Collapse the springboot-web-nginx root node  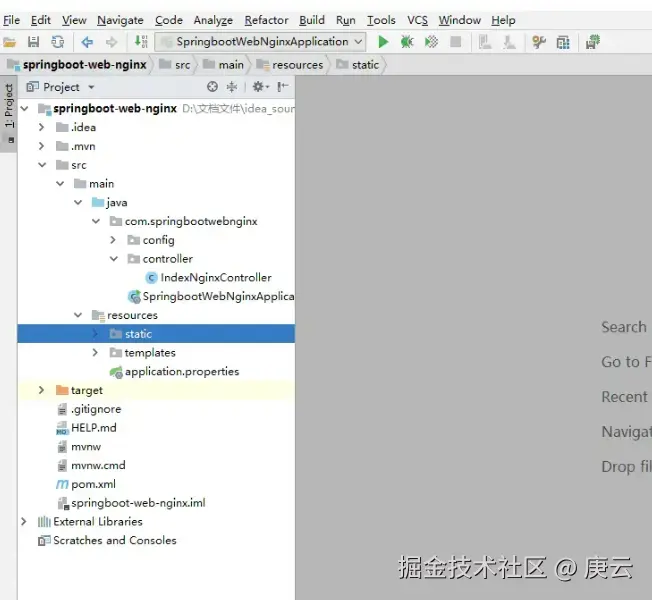(x=25, y=109)
